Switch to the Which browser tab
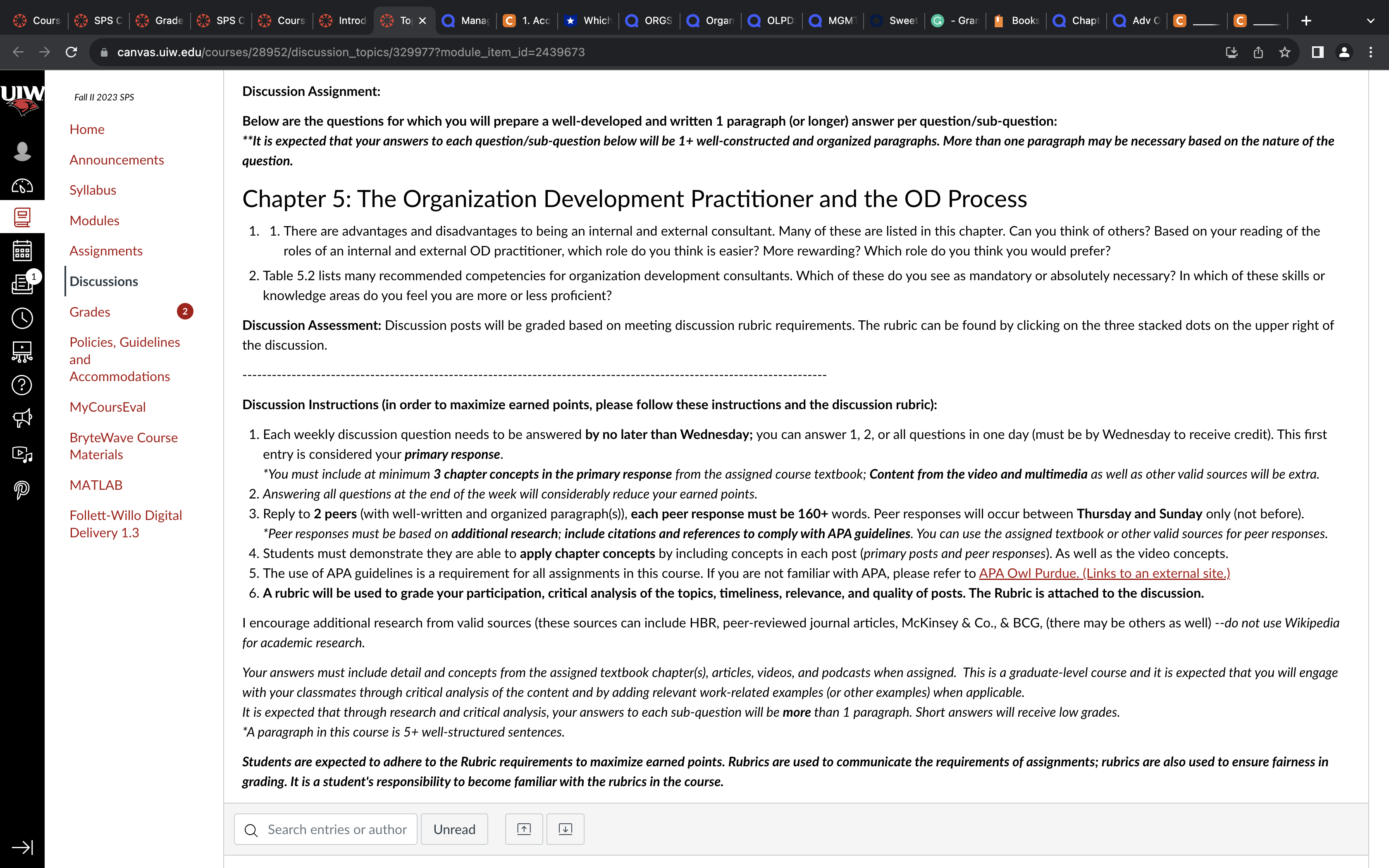The width and height of the screenshot is (1389, 868). pyautogui.click(x=588, y=21)
